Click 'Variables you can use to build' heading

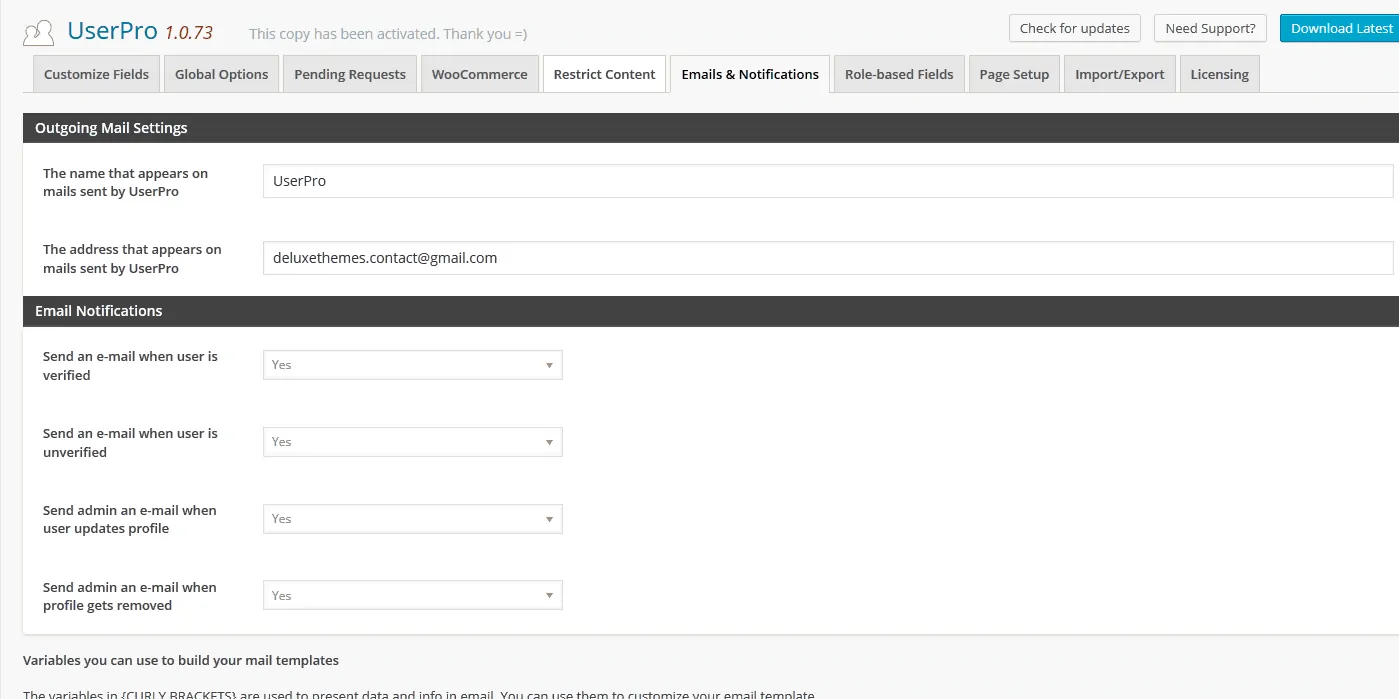point(181,660)
